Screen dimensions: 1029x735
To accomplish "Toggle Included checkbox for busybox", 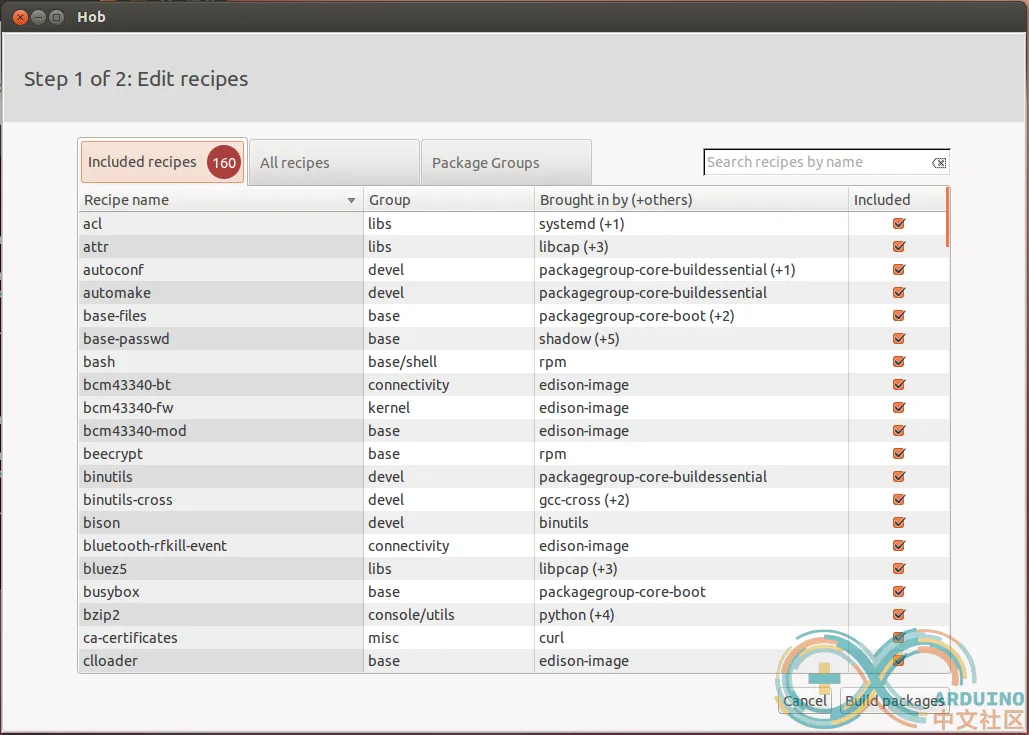I will point(898,592).
